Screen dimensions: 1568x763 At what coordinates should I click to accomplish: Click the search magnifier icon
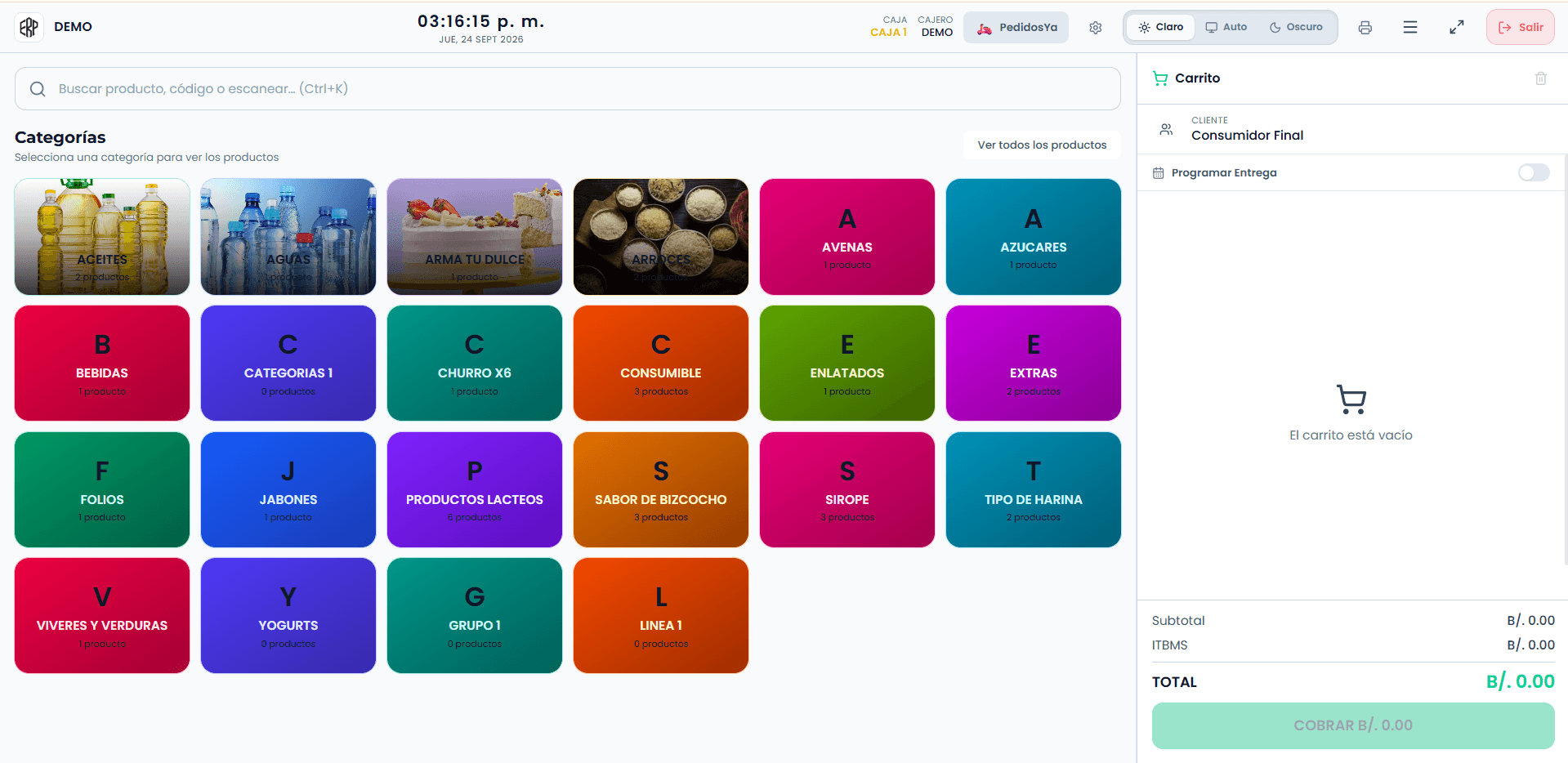(x=38, y=89)
